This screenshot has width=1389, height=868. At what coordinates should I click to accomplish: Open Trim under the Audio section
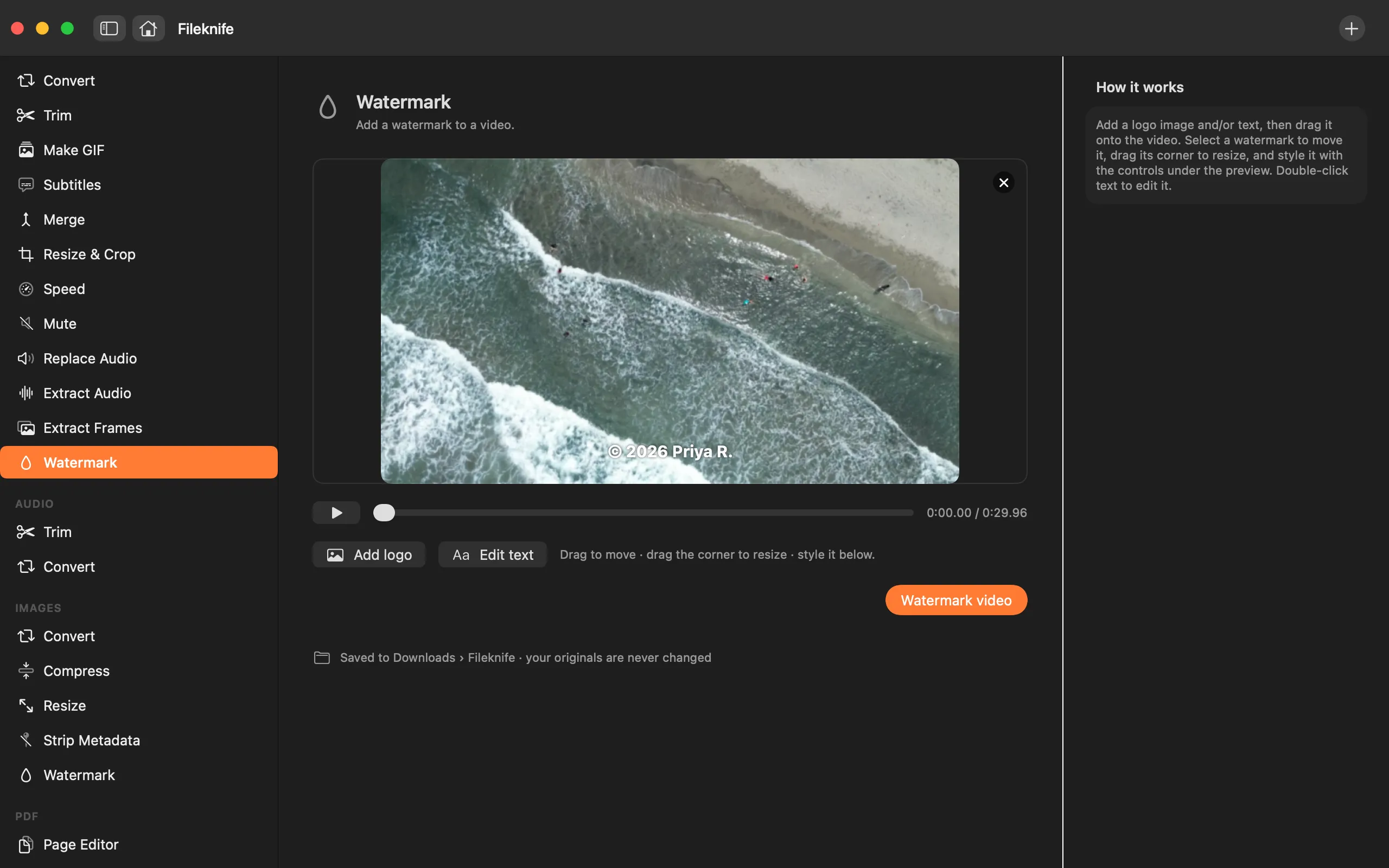pyautogui.click(x=139, y=532)
